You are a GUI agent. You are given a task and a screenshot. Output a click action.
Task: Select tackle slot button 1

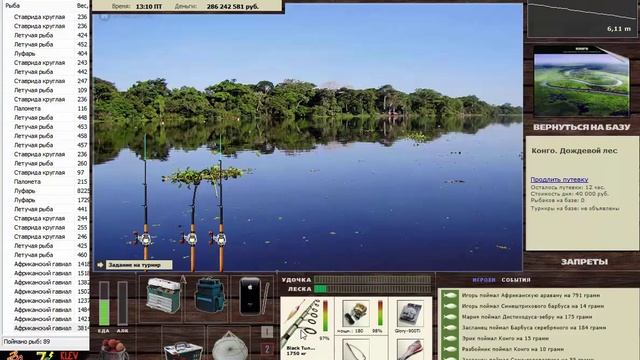[x=267, y=332]
